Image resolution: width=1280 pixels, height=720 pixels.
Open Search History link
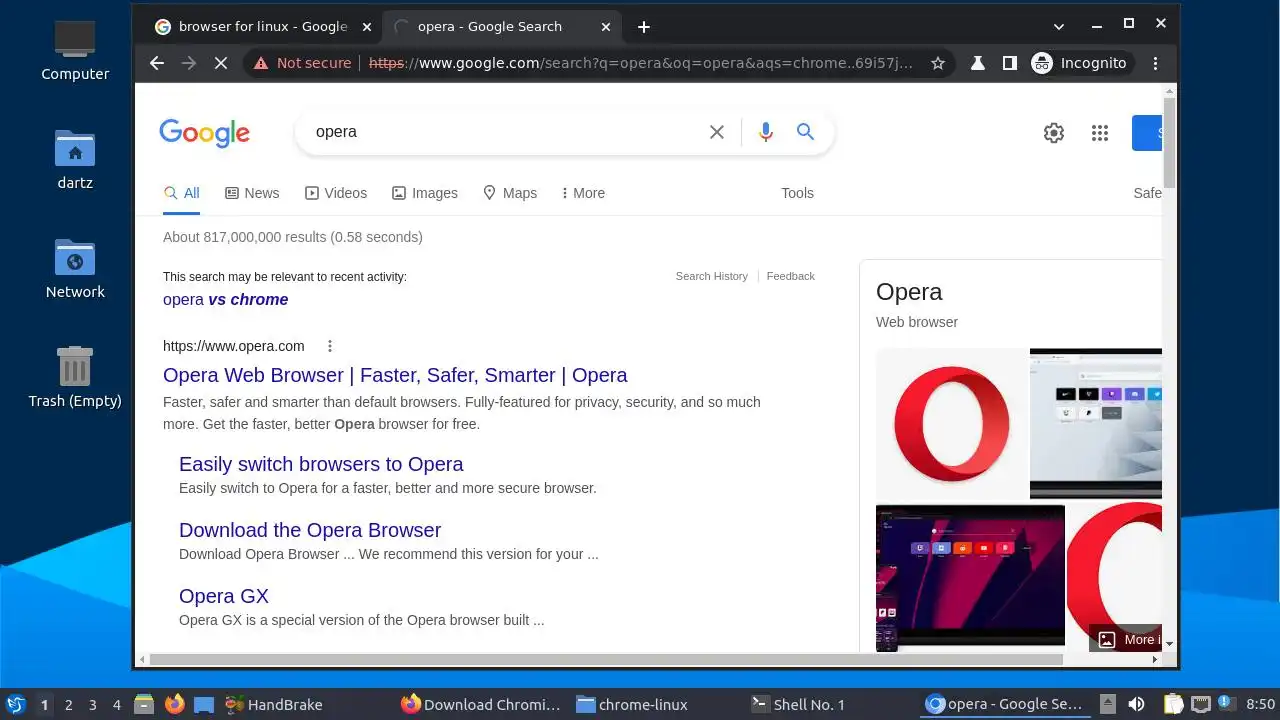click(x=711, y=276)
